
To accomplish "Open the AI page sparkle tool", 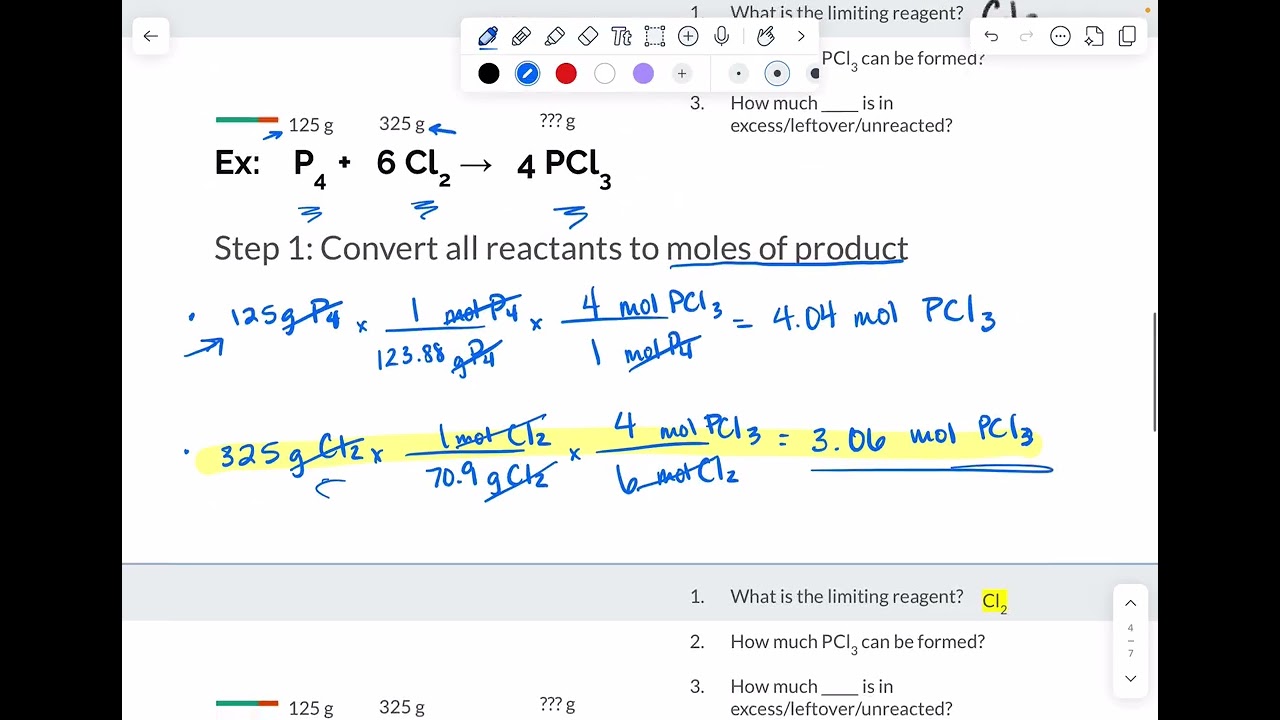I will click(1094, 37).
